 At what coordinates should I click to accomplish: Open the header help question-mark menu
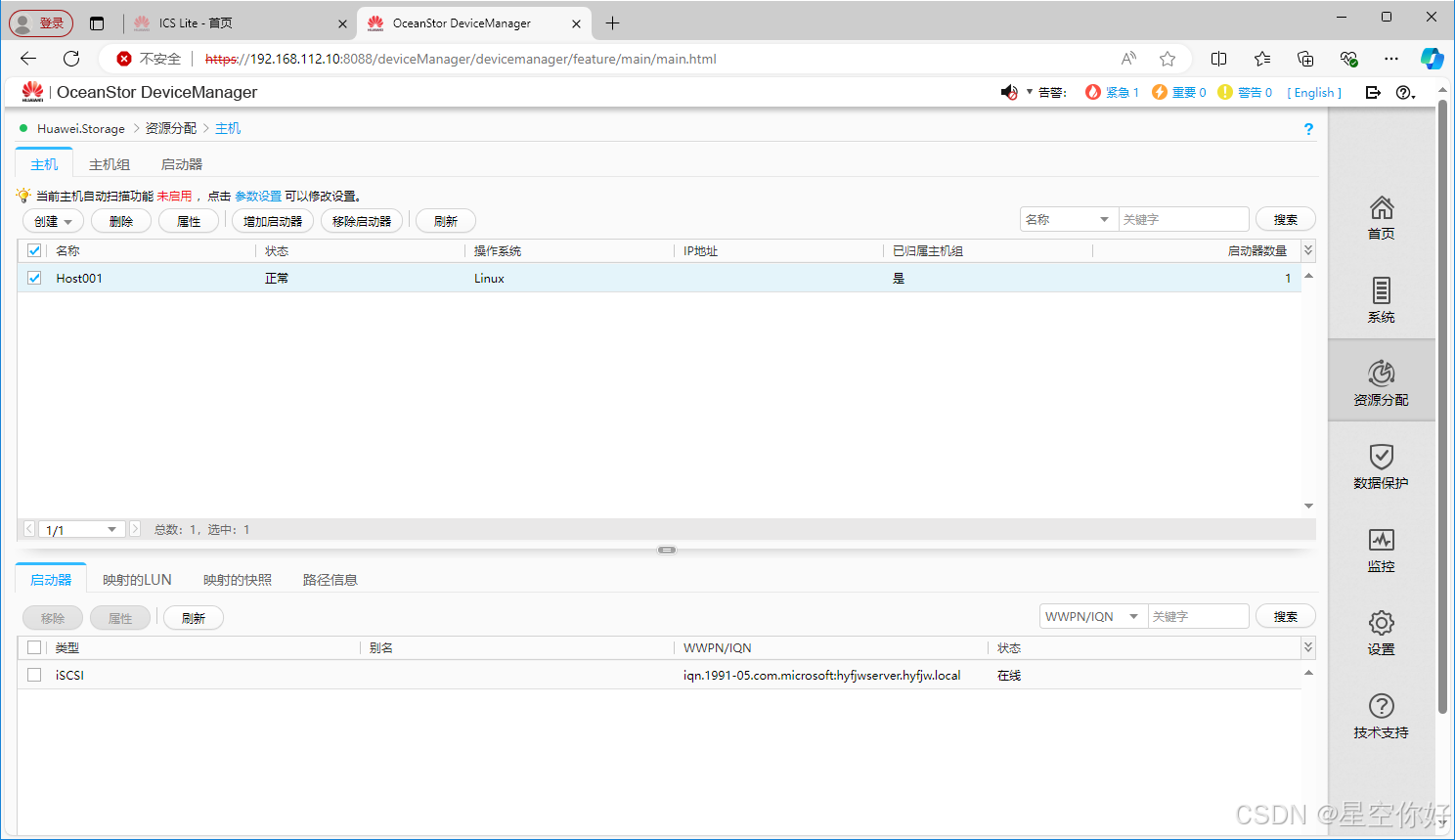1405,92
